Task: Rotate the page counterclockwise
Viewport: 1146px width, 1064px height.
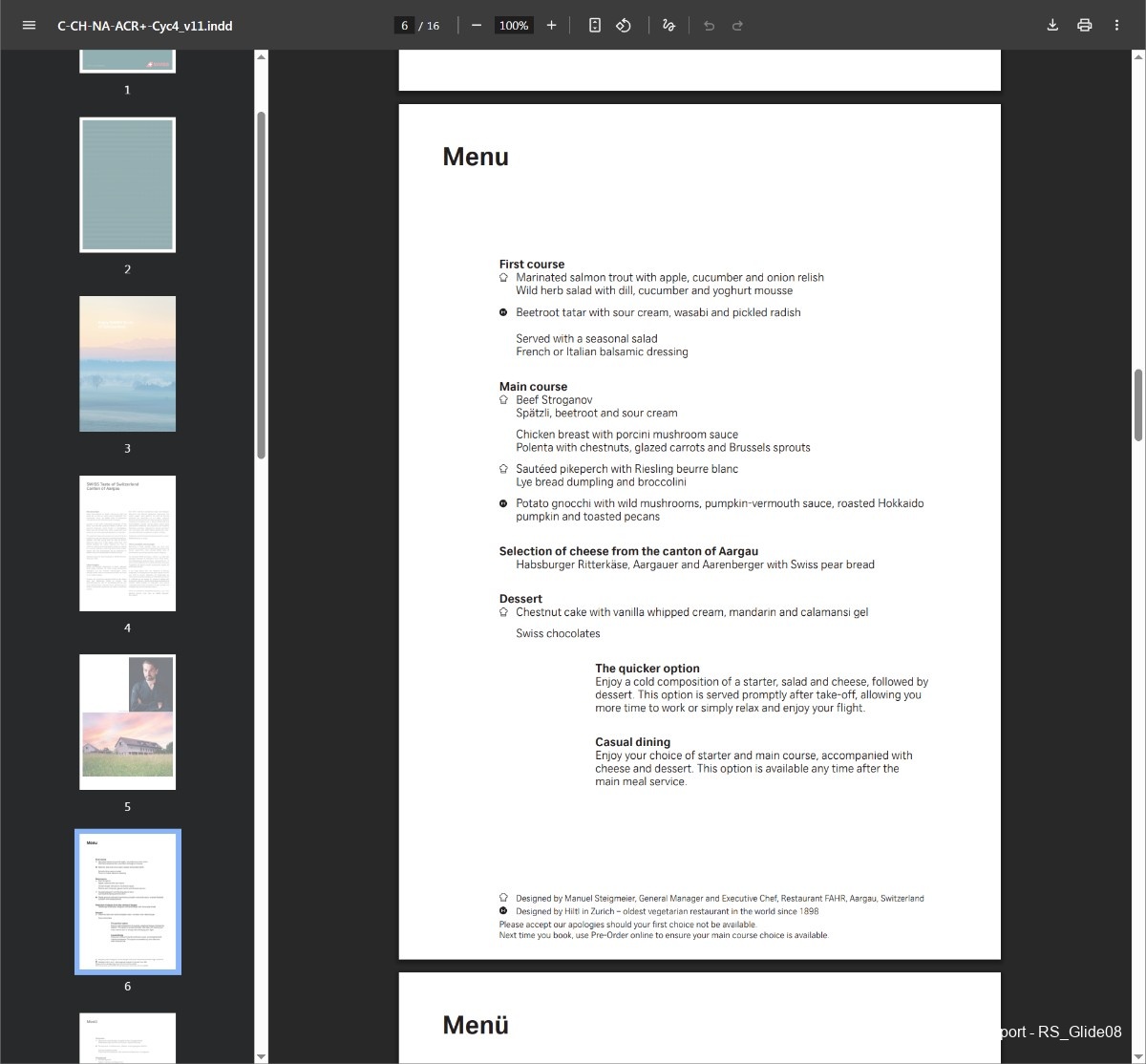Action: pyautogui.click(x=623, y=25)
